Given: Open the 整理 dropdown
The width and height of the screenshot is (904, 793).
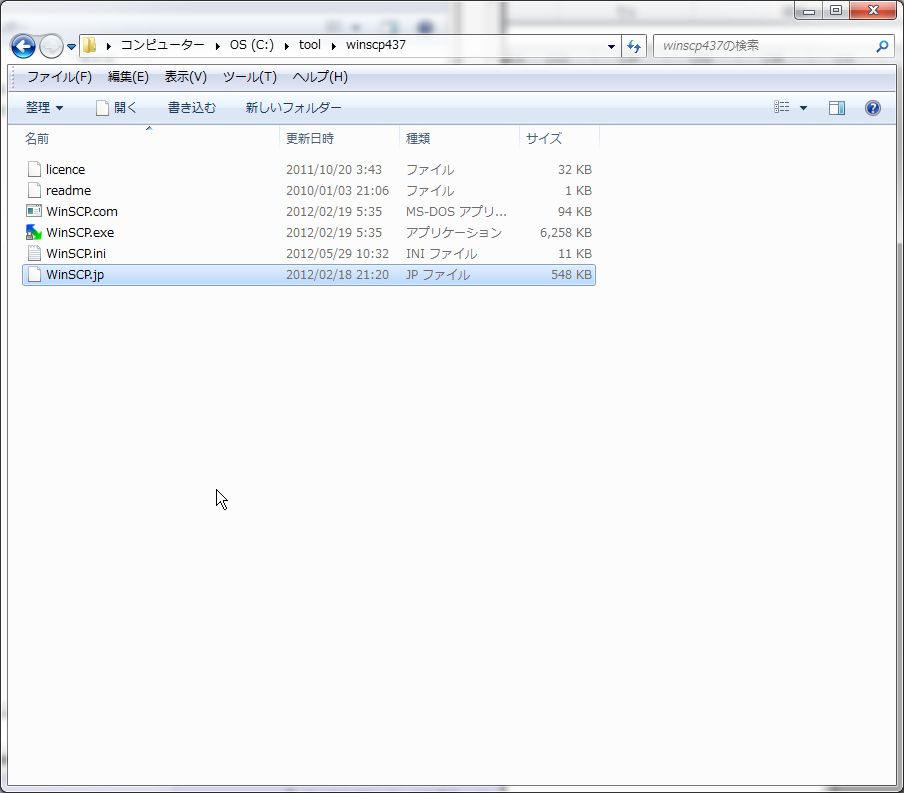Looking at the screenshot, I should [x=44, y=108].
